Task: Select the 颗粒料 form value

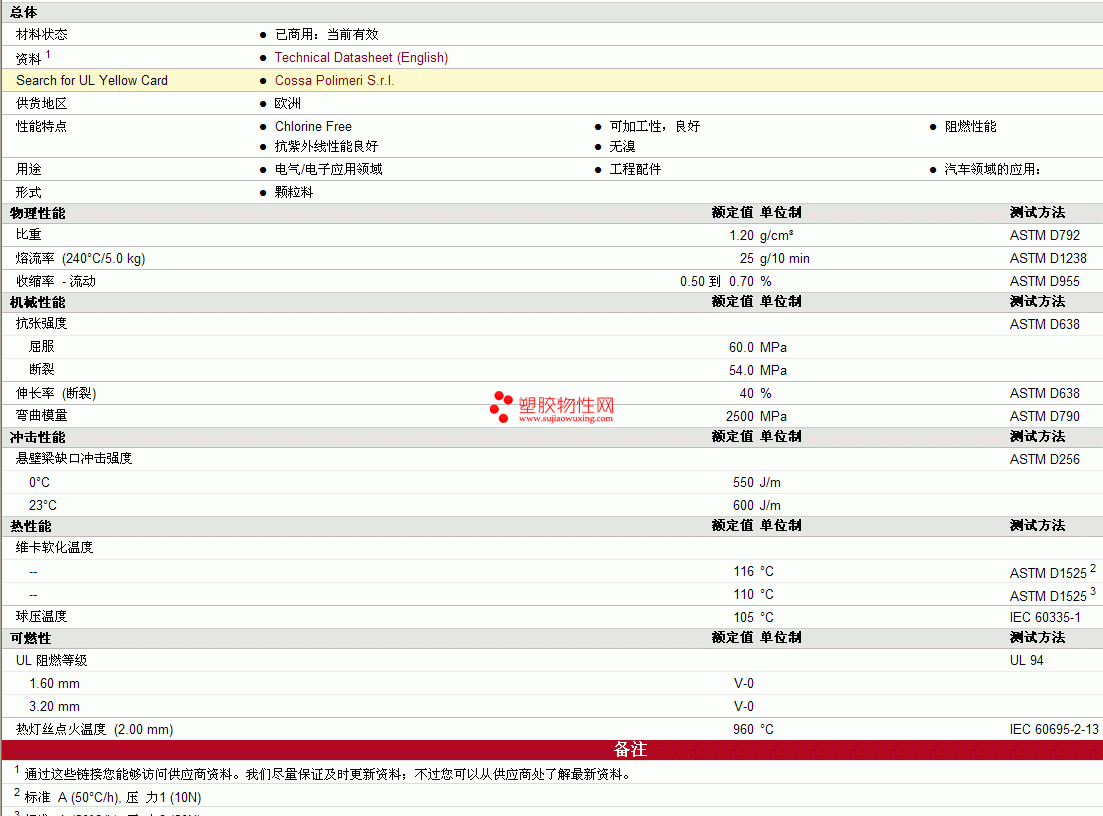Action: pos(294,193)
